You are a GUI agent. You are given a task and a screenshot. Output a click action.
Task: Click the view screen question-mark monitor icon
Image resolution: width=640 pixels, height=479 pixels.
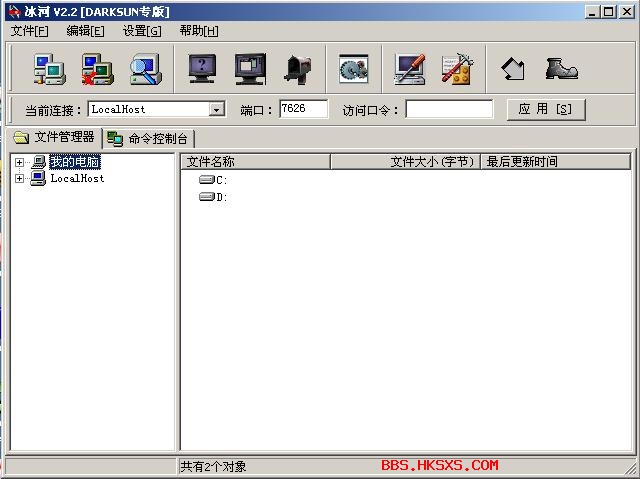pyautogui.click(x=202, y=69)
